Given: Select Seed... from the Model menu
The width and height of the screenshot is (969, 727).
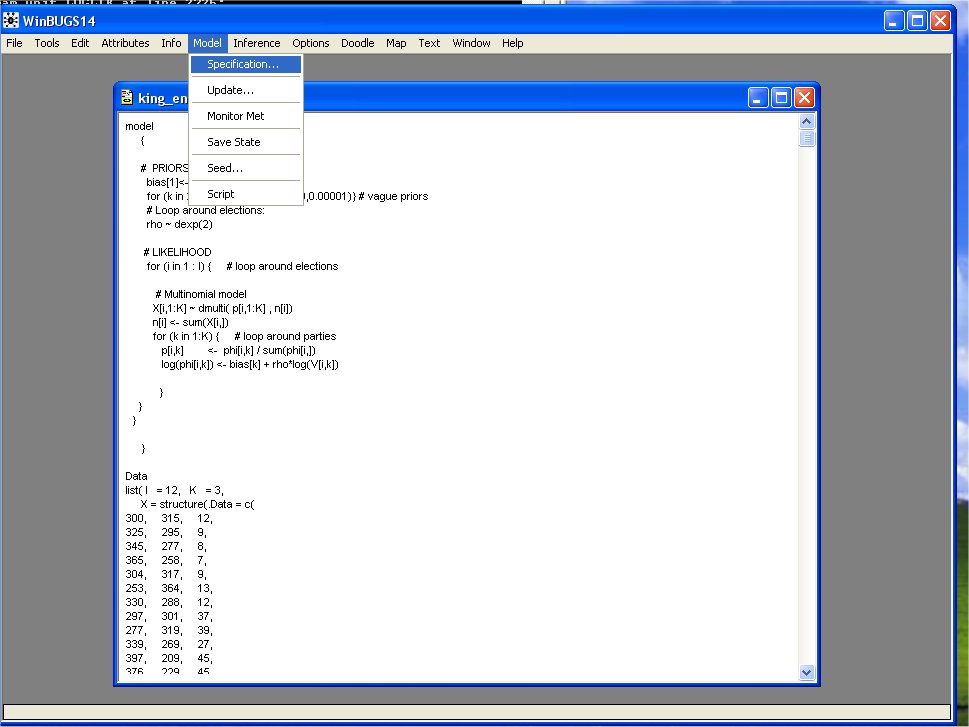Looking at the screenshot, I should 225,168.
